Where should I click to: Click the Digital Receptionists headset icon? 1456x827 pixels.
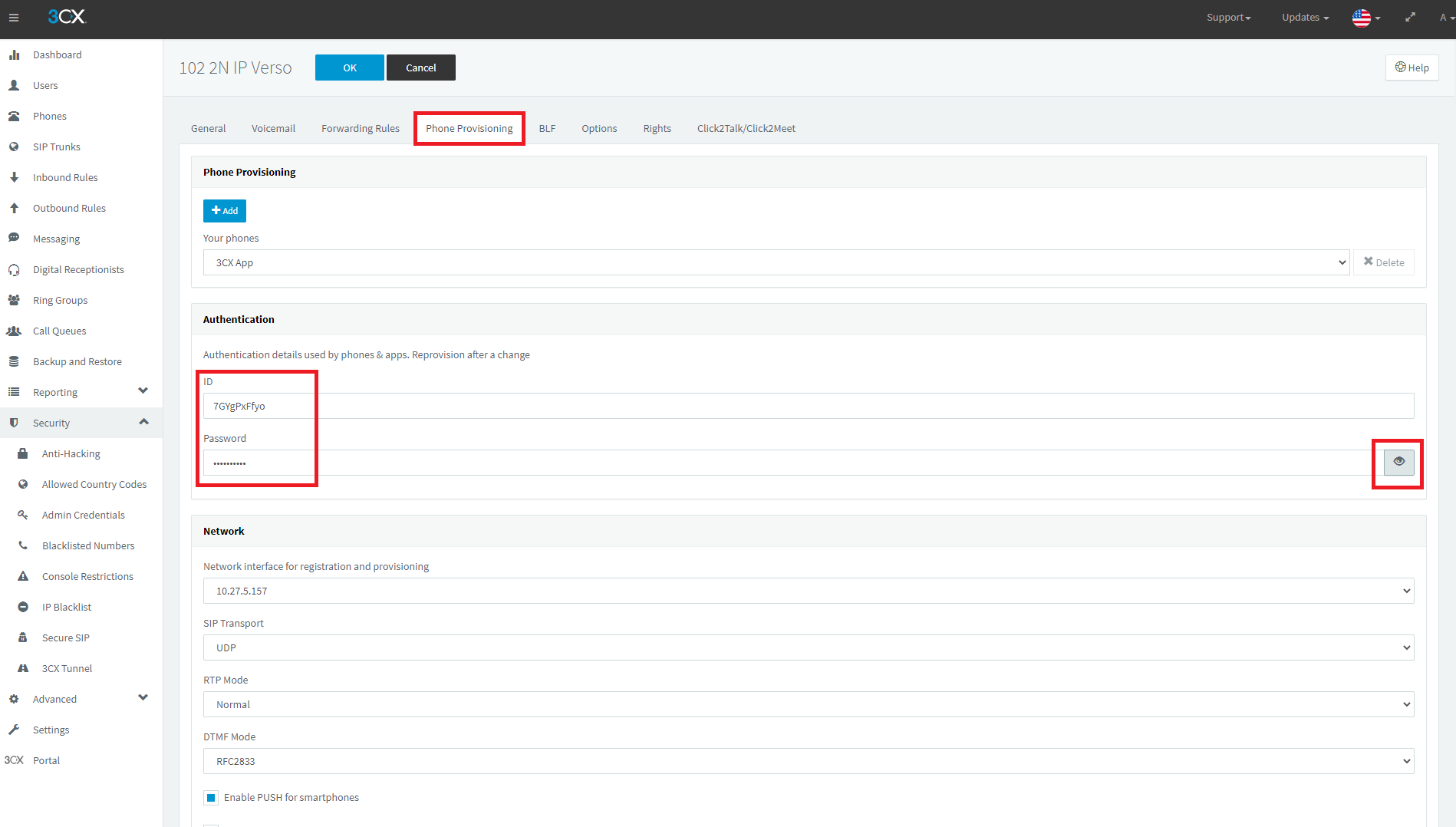tap(14, 270)
